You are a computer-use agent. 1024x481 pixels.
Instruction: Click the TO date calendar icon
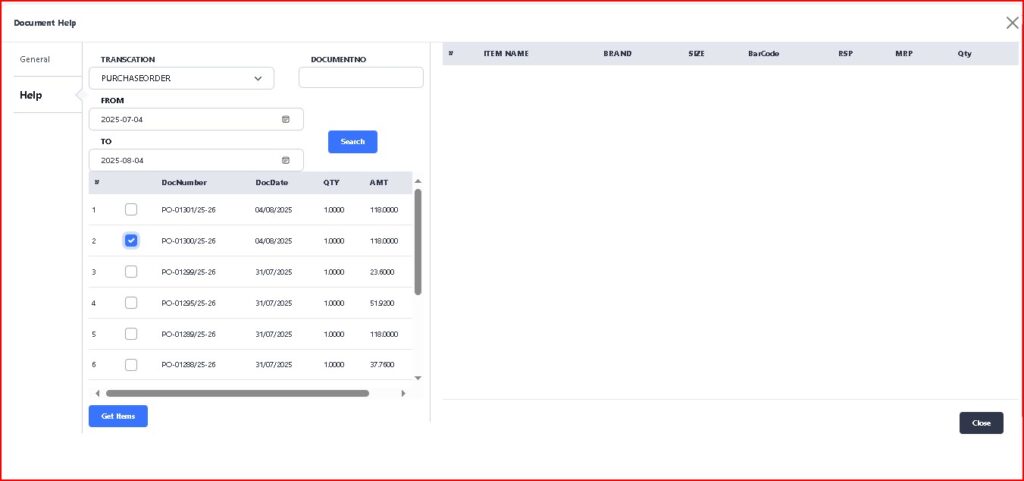[285, 160]
